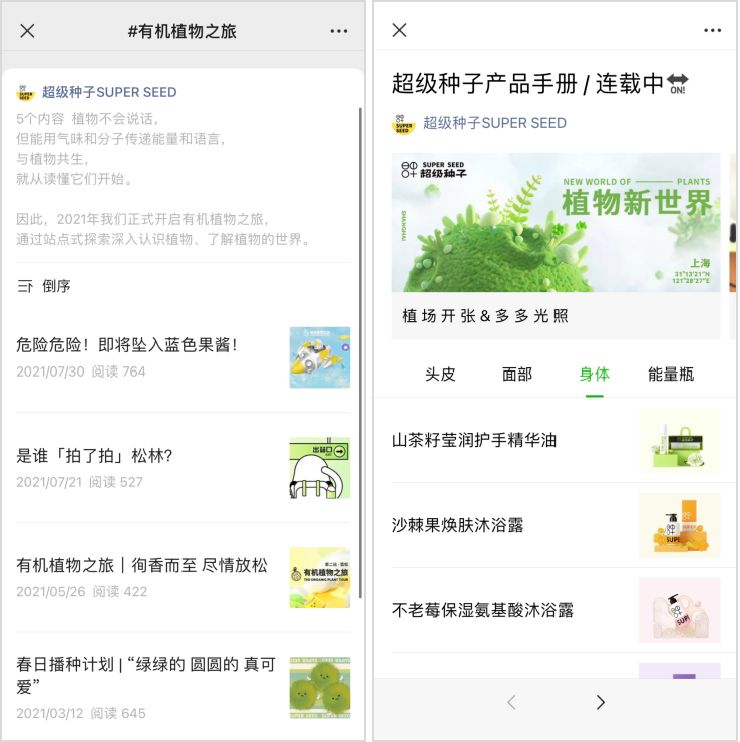Open 超级种子SUPER SEED account link in left panel
Screen dimensions: 740x742
109,92
